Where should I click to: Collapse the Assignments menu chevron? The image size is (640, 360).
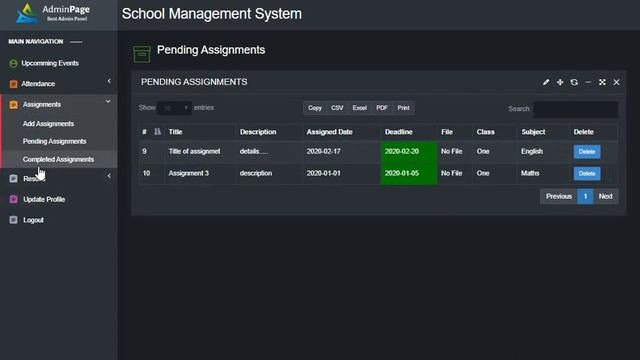pos(108,101)
